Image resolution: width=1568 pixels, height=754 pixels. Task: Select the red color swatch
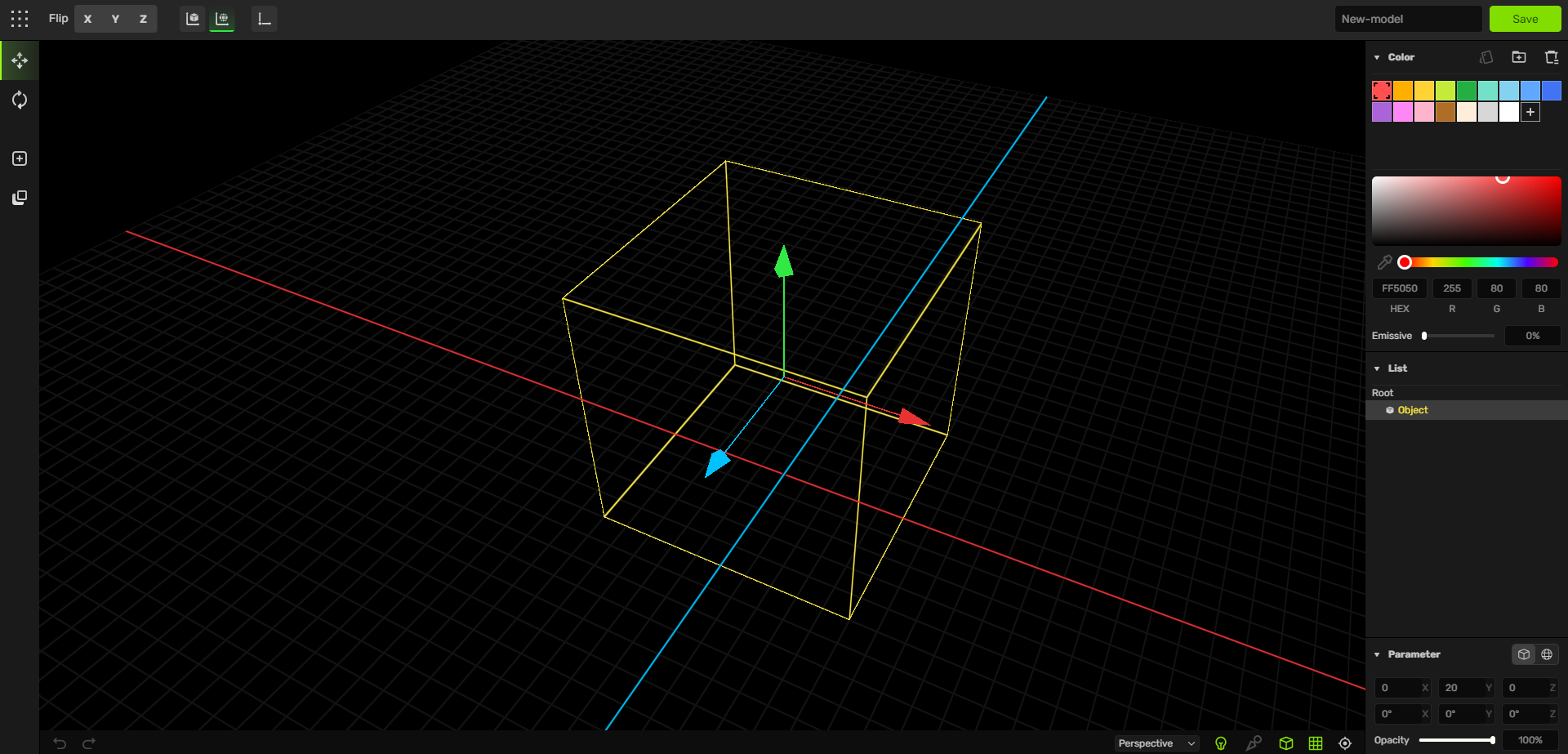(x=1382, y=91)
